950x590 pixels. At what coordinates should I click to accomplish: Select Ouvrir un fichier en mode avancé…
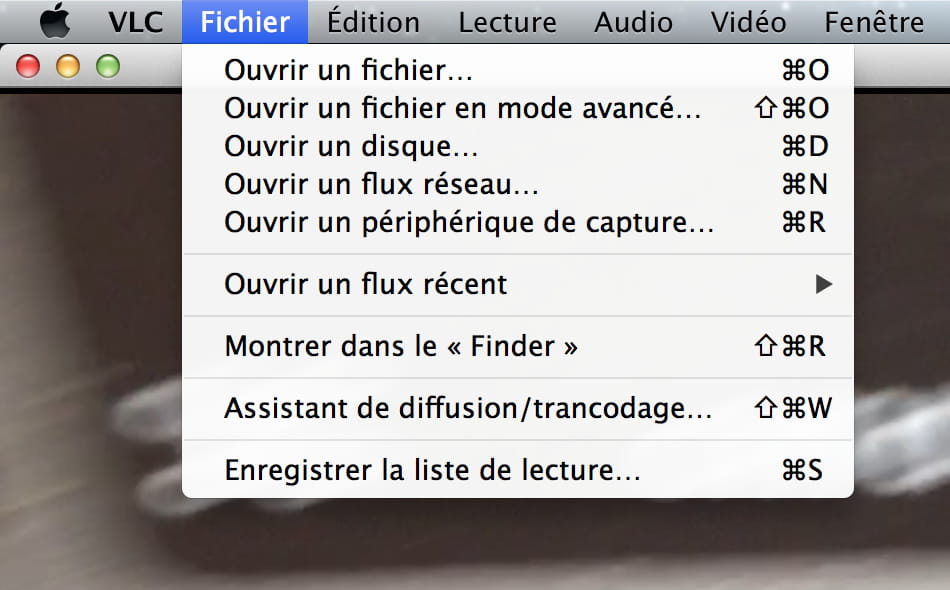coord(518,108)
